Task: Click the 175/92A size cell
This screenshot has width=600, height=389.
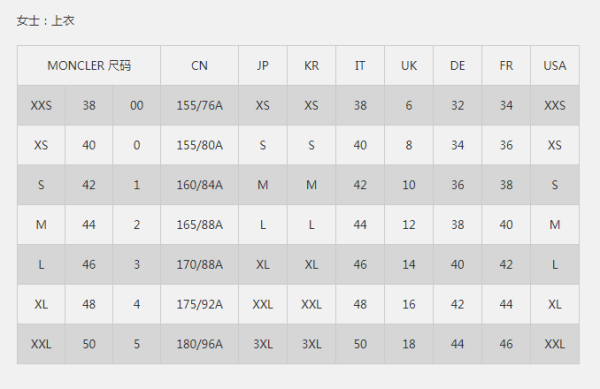Action: (199, 304)
